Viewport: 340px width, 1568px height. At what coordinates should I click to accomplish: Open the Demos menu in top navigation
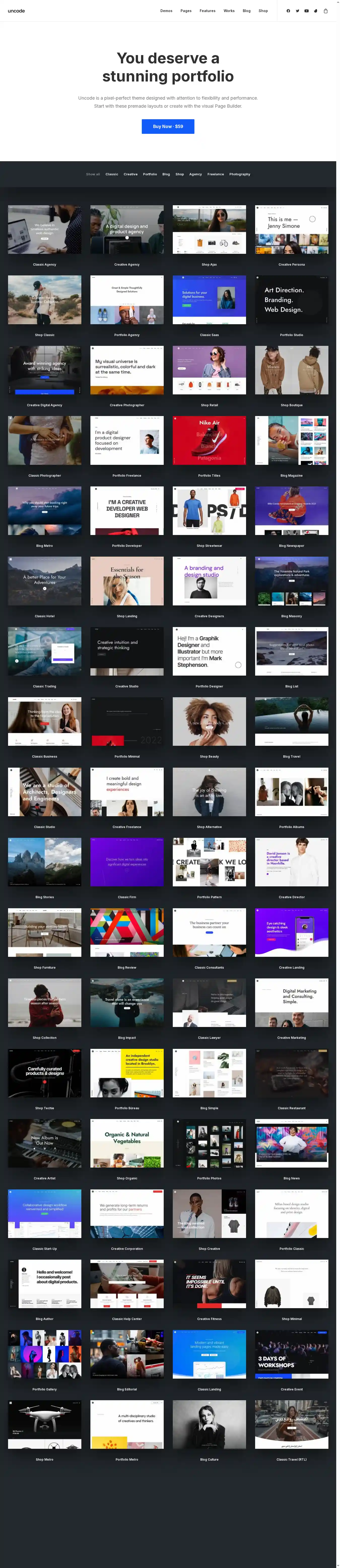[166, 11]
